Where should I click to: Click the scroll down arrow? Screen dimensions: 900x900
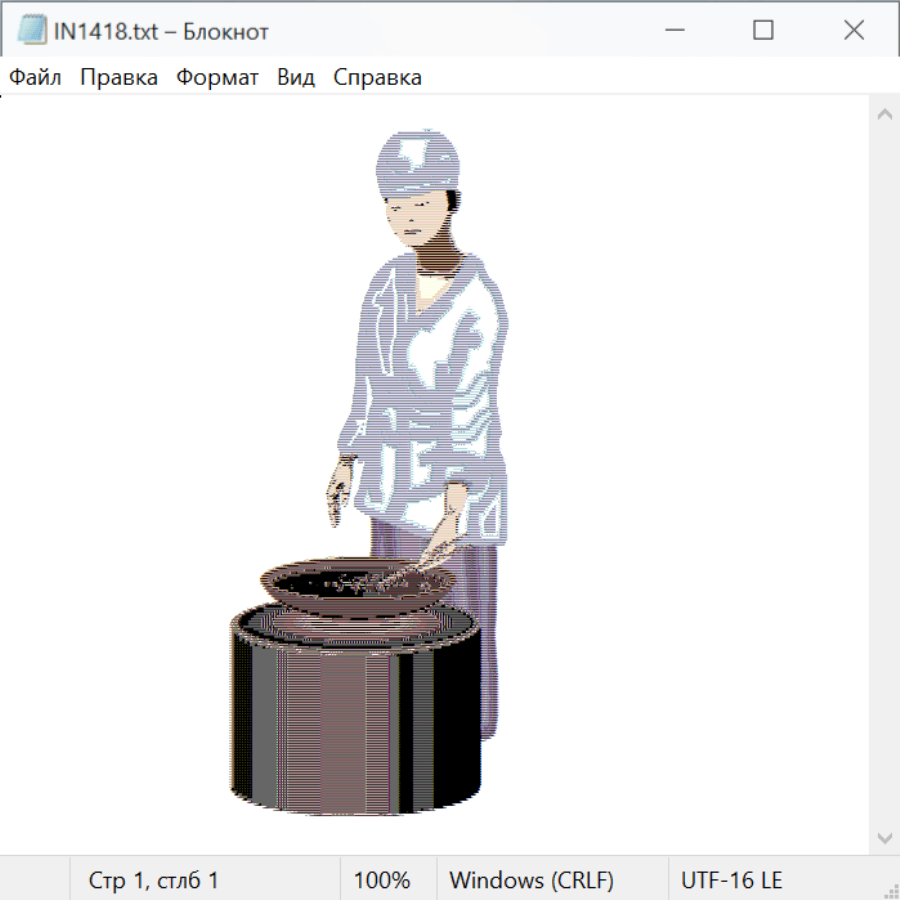(884, 837)
